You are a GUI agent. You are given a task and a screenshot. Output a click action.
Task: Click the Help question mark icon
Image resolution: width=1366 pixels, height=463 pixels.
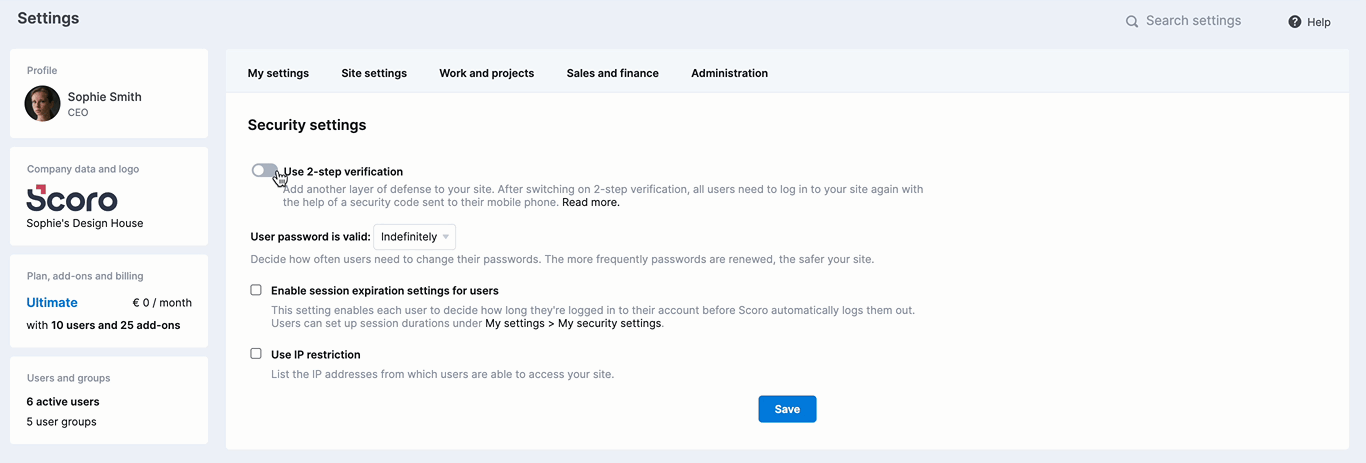click(1295, 21)
